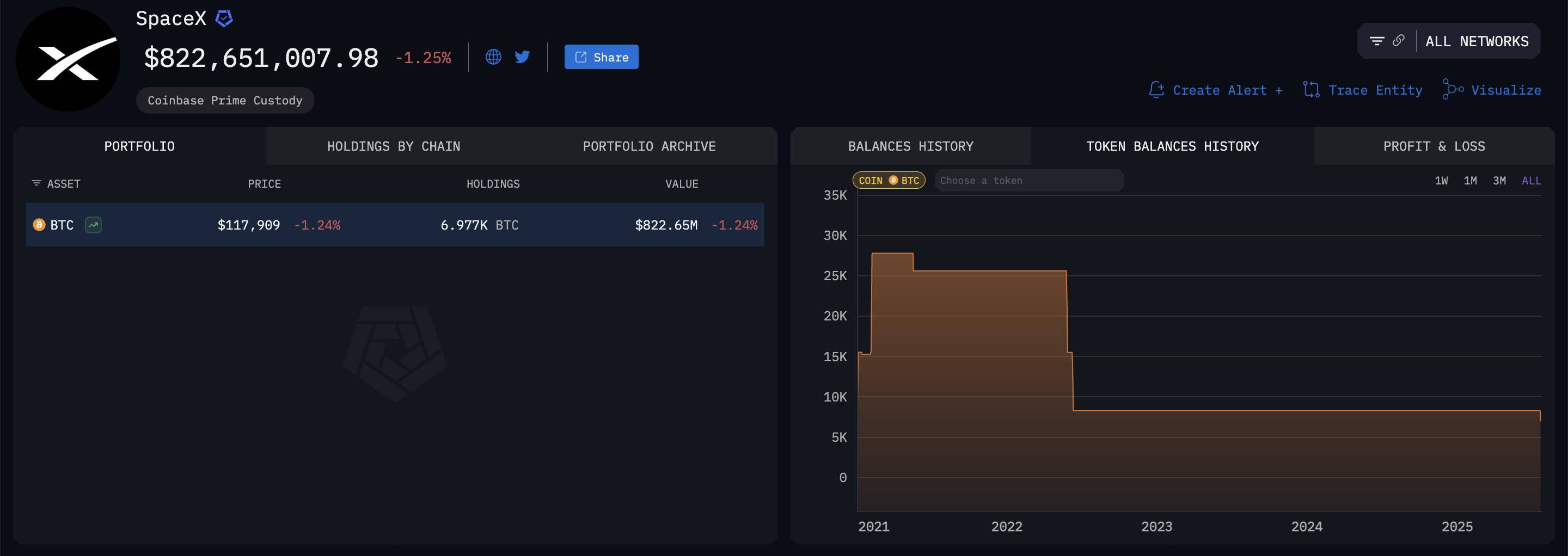Switch to HOLDINGS BY CHAIN tab
The image size is (1568, 556).
[394, 146]
